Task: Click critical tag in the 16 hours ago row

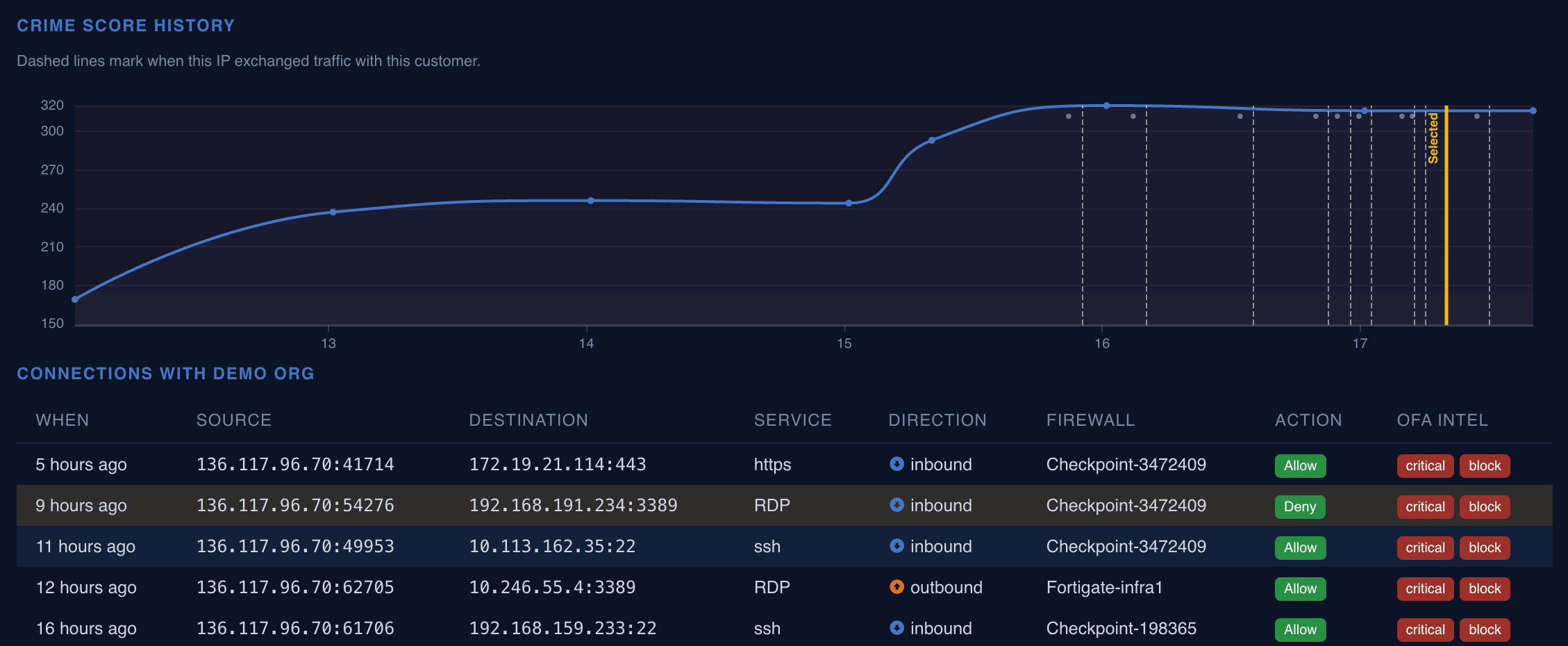Action: [x=1425, y=629]
